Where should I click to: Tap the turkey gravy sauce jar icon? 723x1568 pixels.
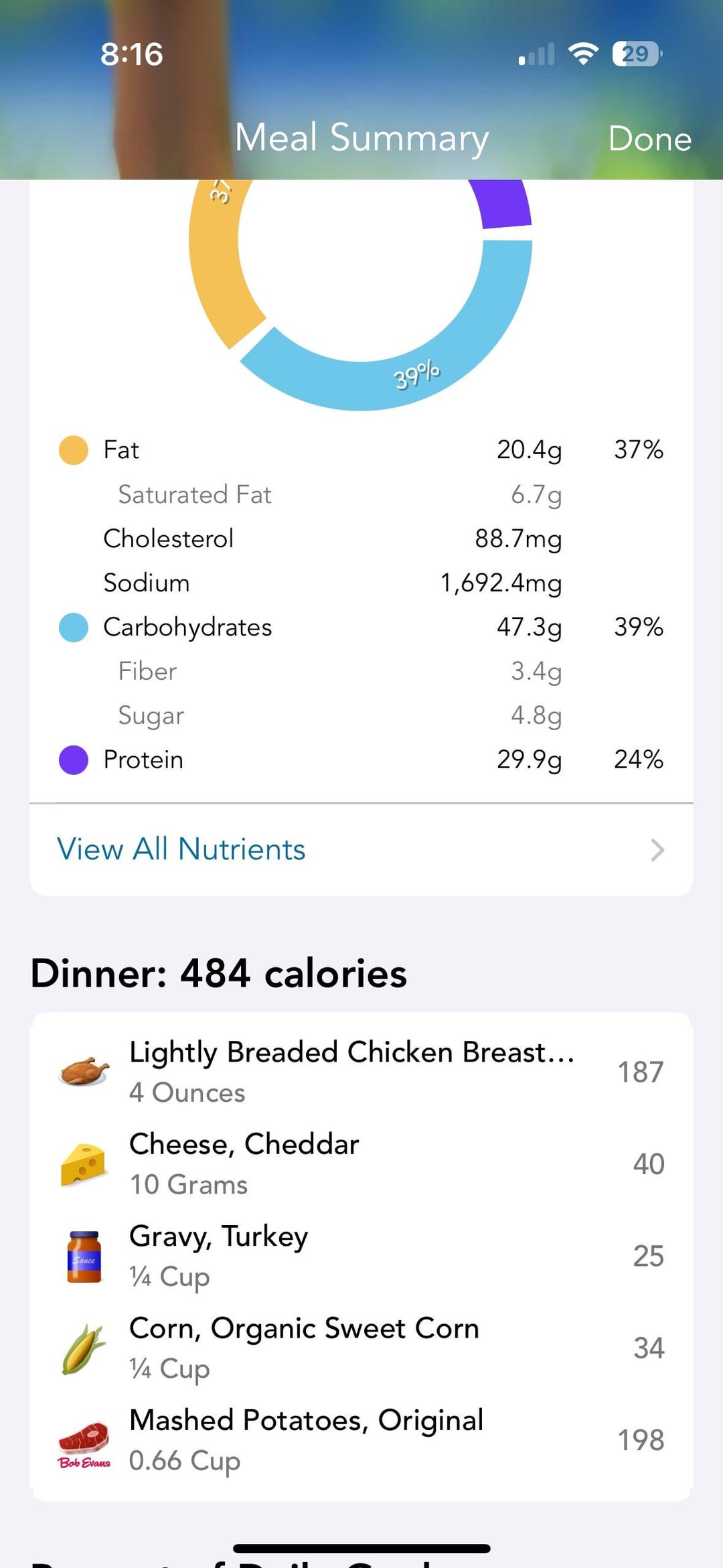tap(84, 1256)
